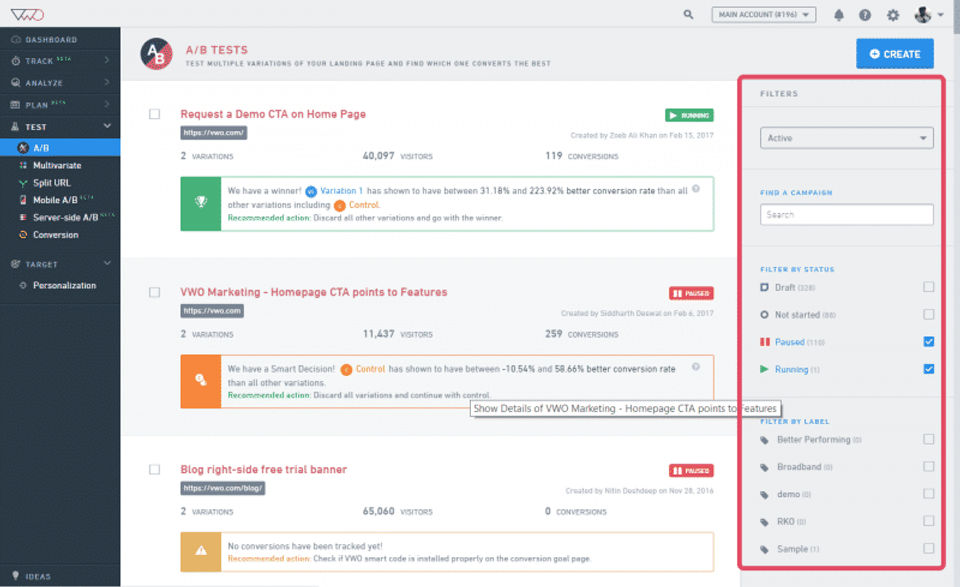The width and height of the screenshot is (960, 587).
Task: Open the Main Account dropdown
Action: pos(763,15)
